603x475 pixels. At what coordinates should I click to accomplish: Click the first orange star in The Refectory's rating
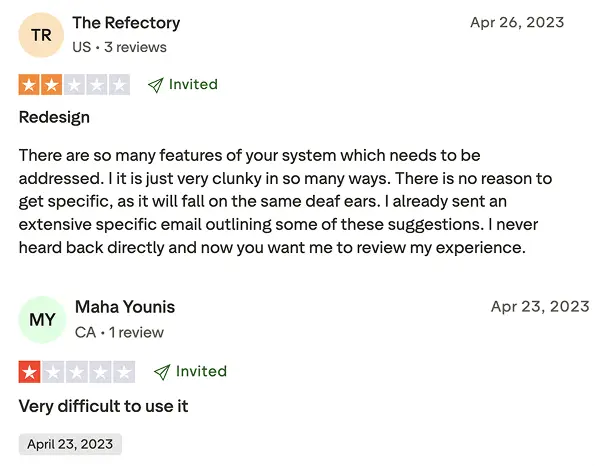click(x=29, y=85)
